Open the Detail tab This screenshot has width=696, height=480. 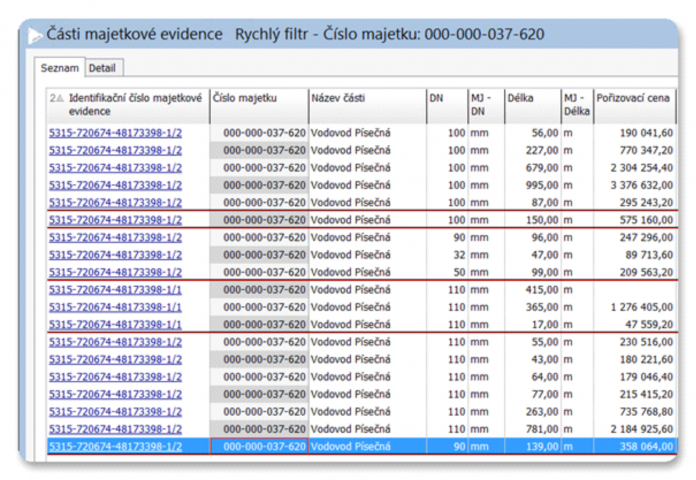[x=102, y=68]
